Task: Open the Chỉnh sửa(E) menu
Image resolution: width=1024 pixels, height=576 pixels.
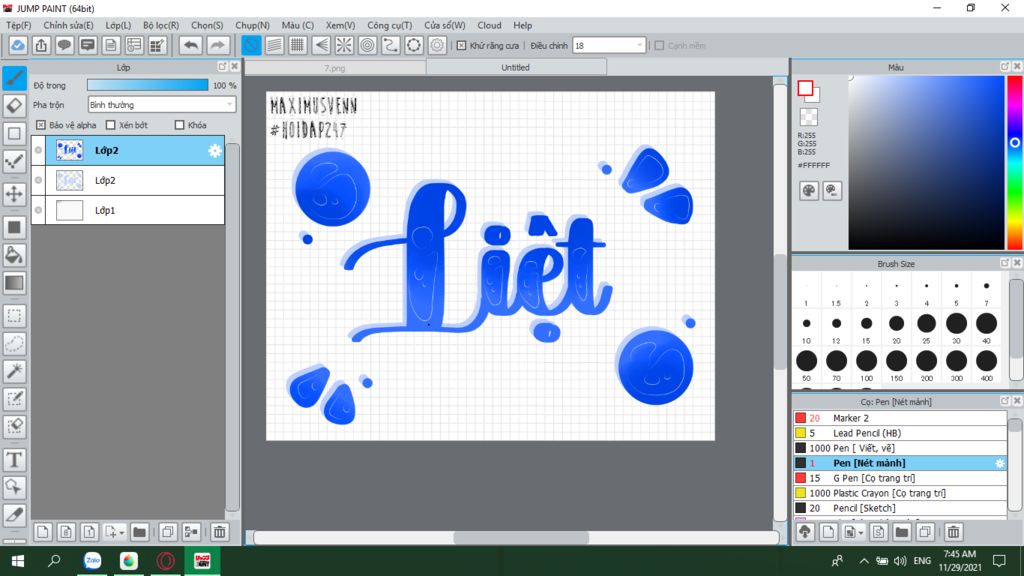Action: tap(69, 25)
